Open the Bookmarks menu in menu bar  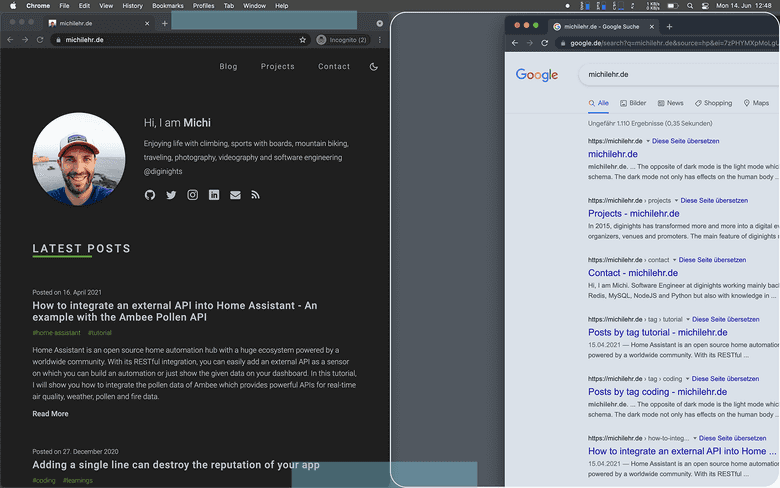coord(167,6)
